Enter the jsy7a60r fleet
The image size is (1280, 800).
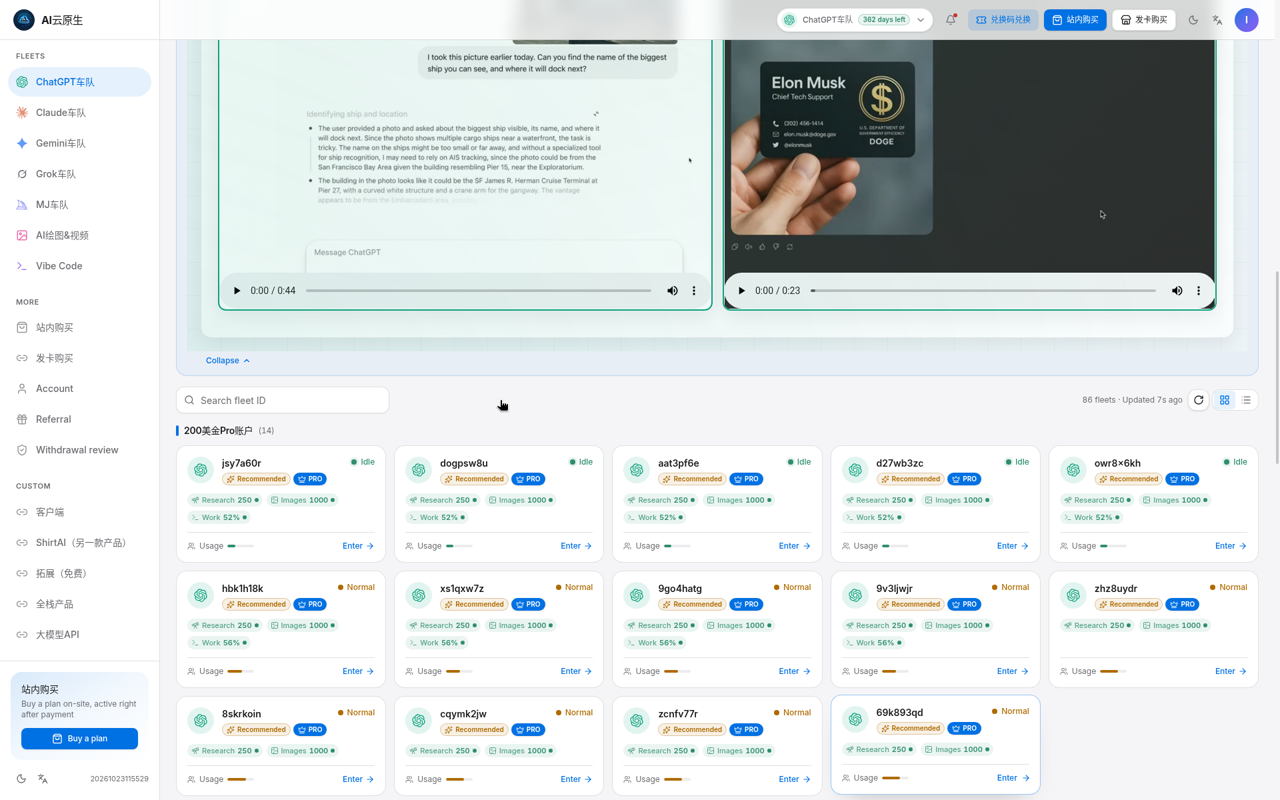[x=358, y=546]
